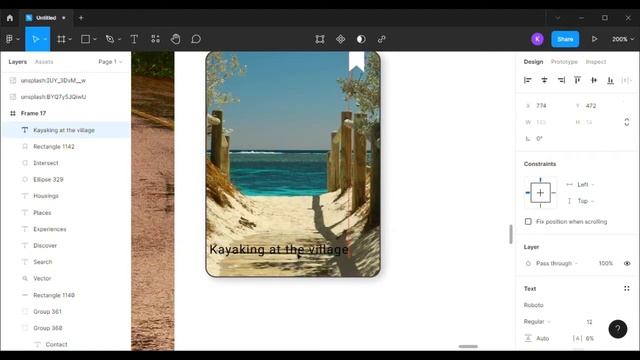Click the layer opacity field 100%
Viewport: 640px width, 360px height.
click(606, 263)
